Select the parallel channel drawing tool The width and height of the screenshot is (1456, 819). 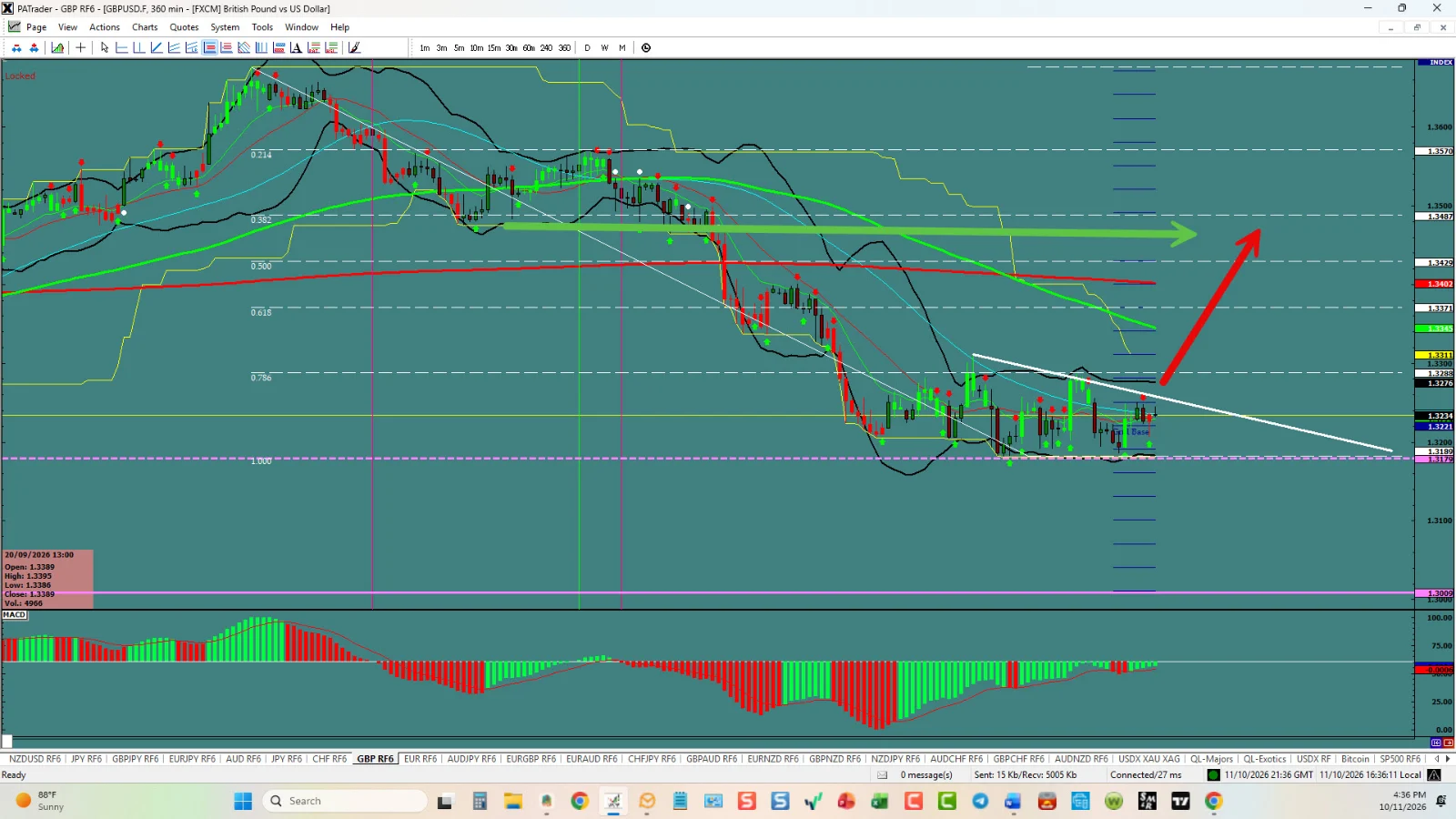(x=244, y=47)
